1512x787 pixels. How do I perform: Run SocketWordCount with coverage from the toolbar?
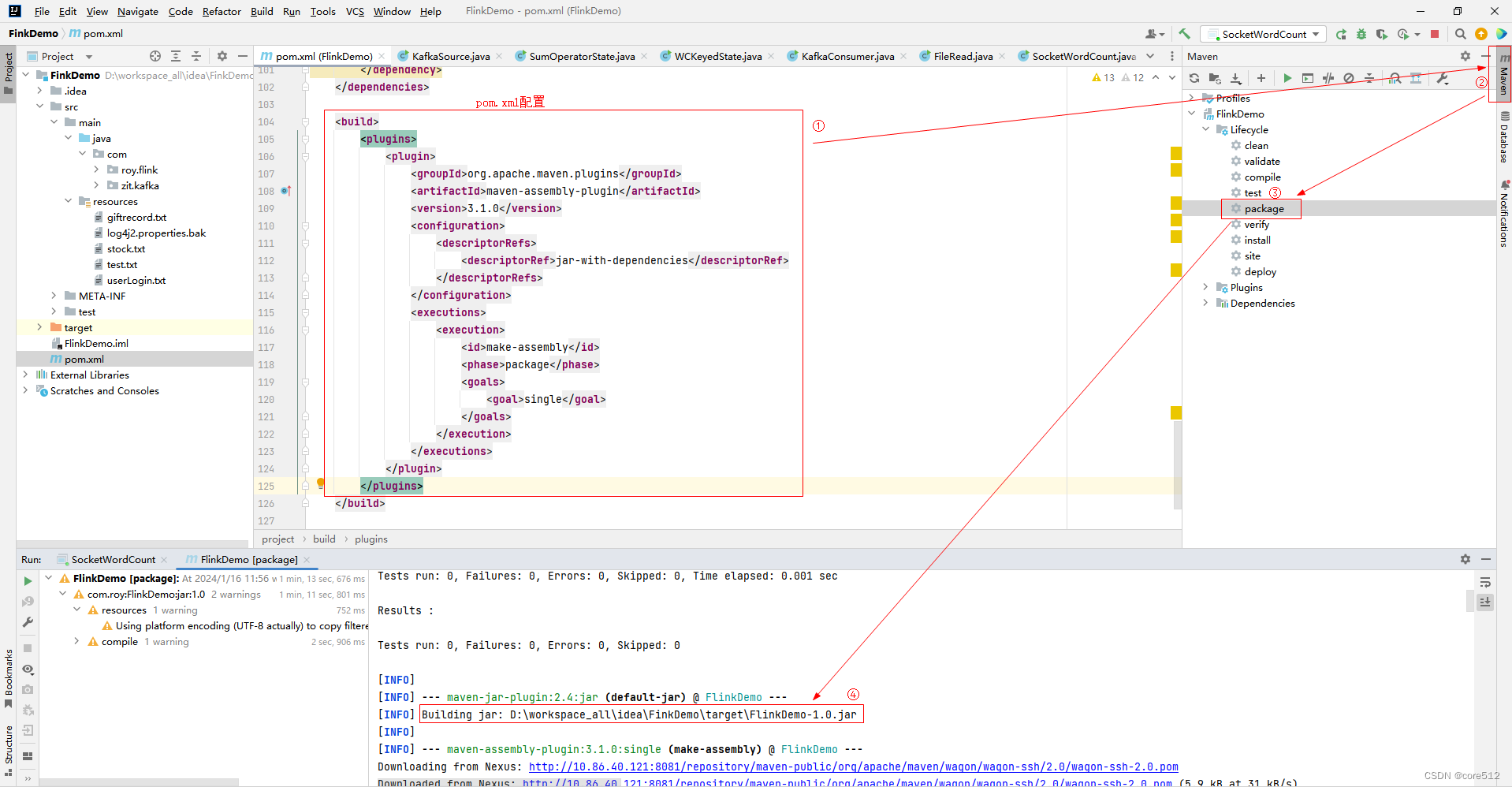click(x=1382, y=34)
